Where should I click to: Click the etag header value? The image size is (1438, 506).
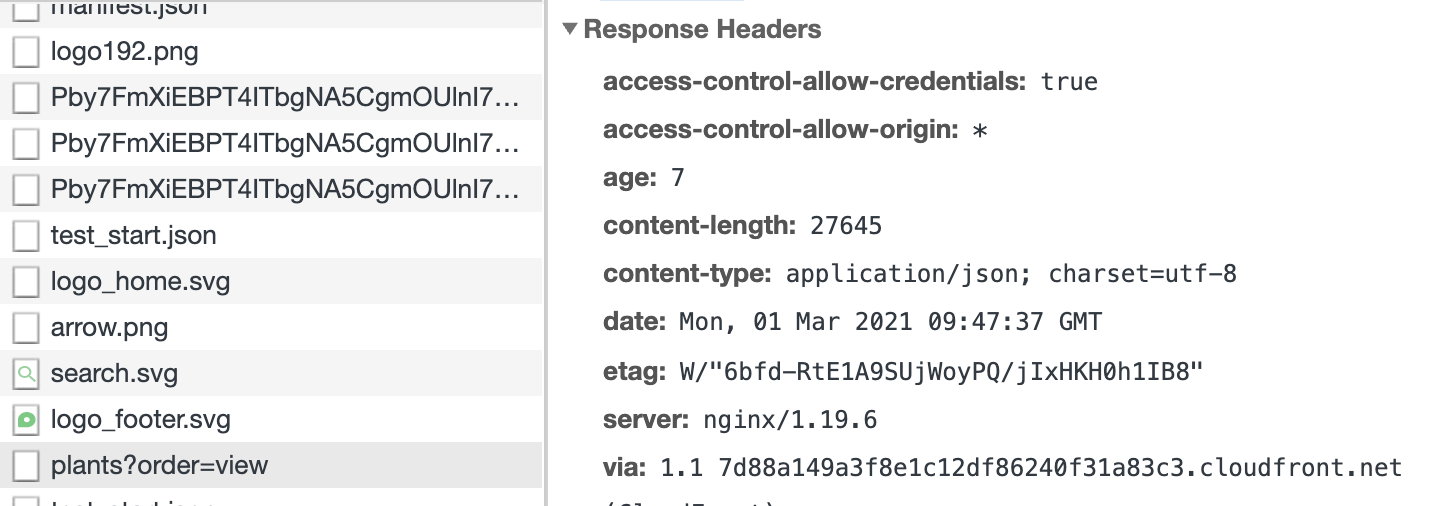(938, 373)
